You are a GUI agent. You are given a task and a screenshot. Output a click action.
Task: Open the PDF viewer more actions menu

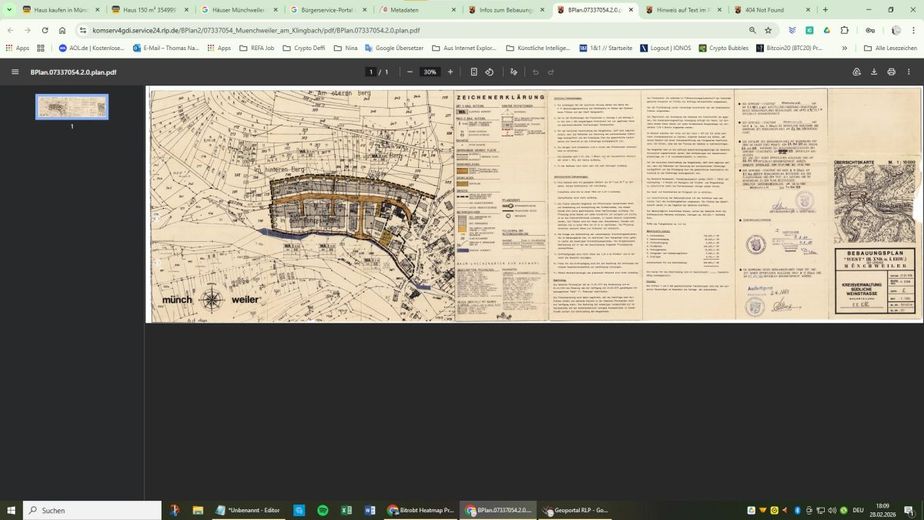coord(909,72)
